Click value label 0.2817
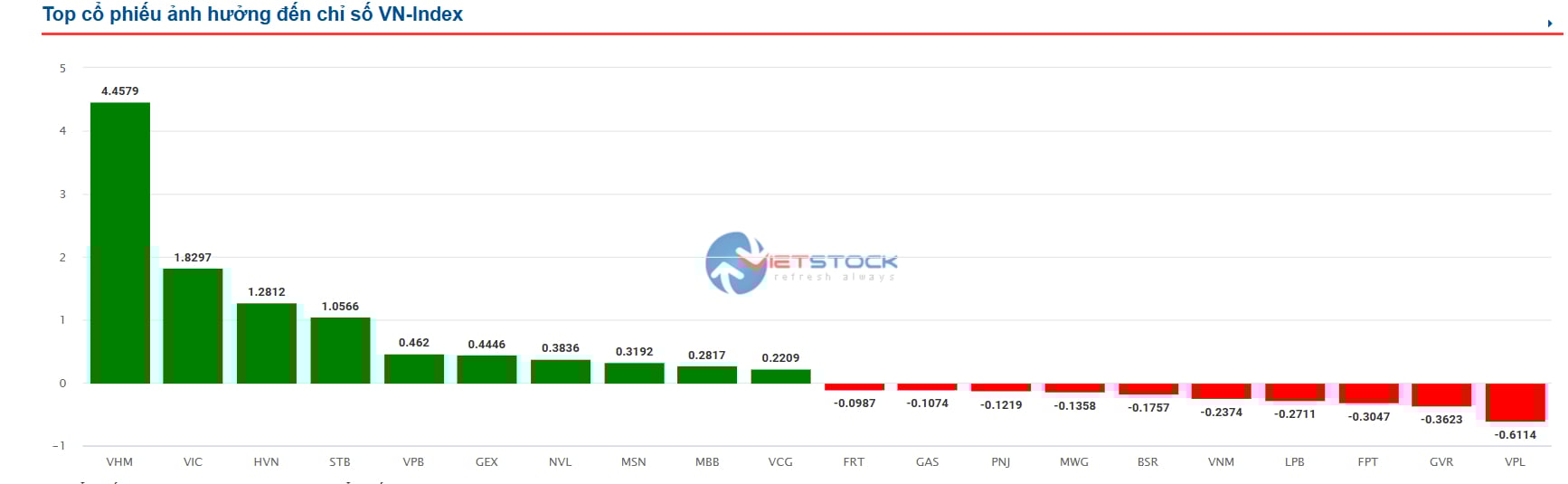1568x484 pixels. [707, 356]
